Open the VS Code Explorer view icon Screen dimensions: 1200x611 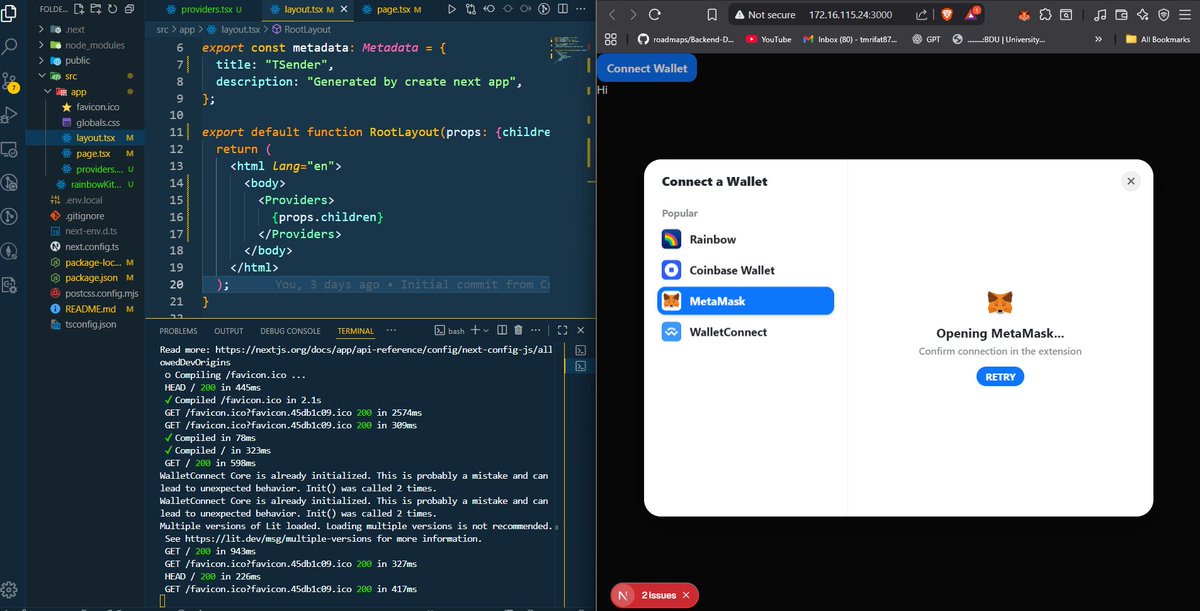click(10, 12)
